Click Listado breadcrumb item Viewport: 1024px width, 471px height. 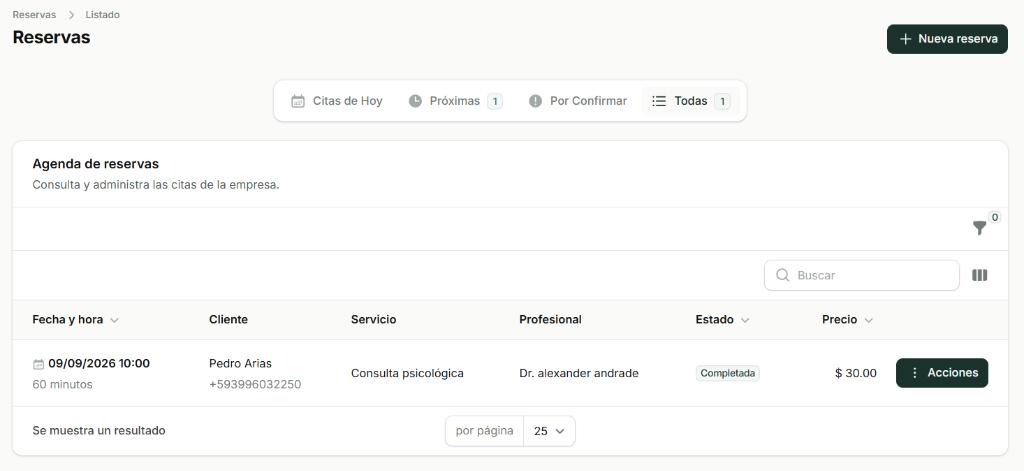103,14
